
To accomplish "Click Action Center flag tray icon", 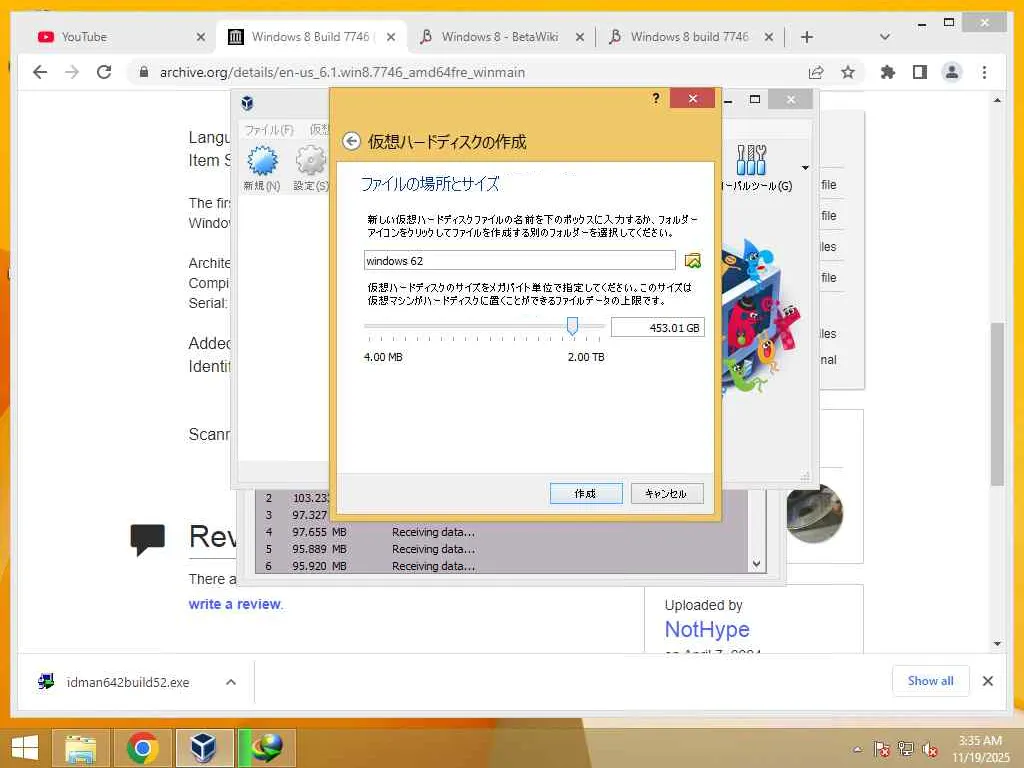I will click(x=882, y=749).
